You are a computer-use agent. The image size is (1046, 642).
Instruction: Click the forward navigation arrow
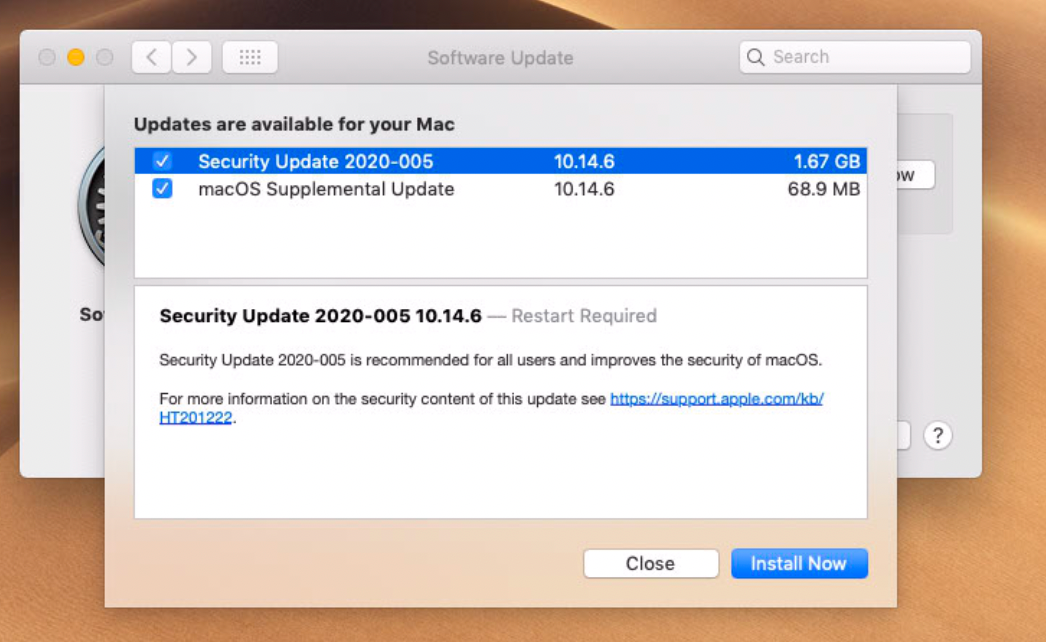tap(191, 57)
